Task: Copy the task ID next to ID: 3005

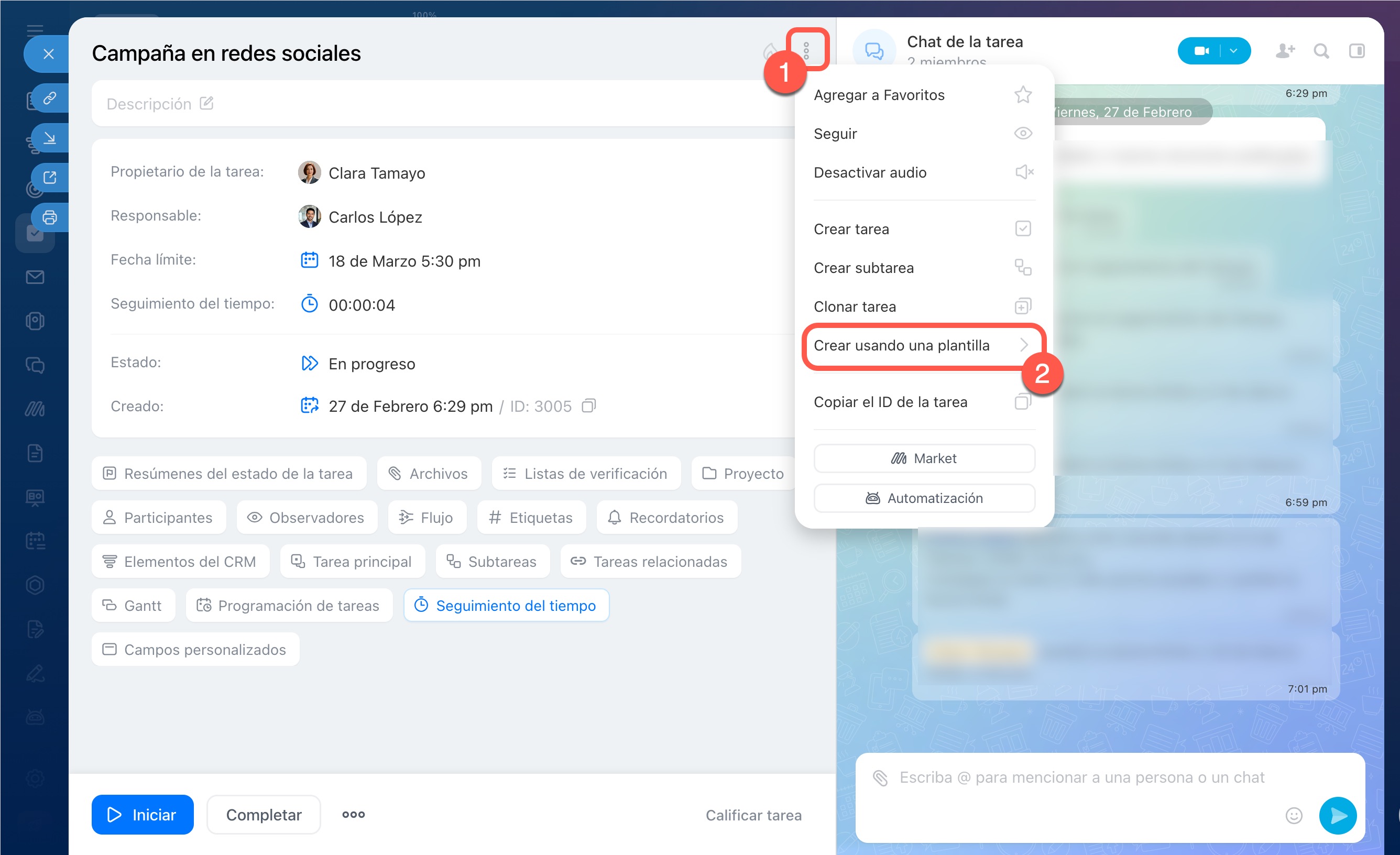Action: [x=588, y=405]
